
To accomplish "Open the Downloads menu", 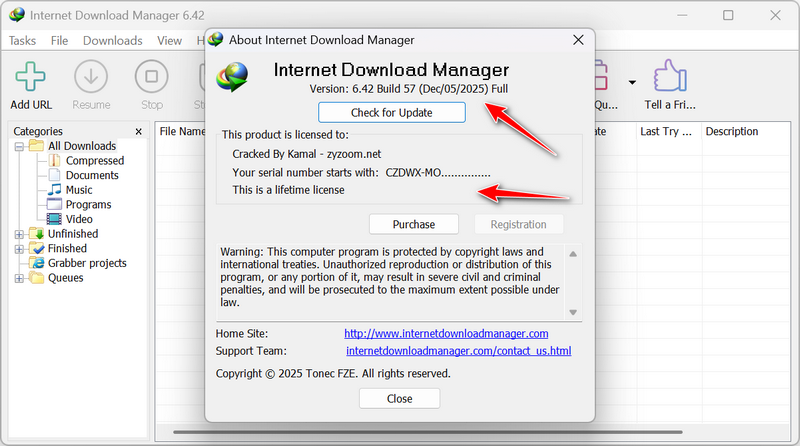I will [x=112, y=41].
